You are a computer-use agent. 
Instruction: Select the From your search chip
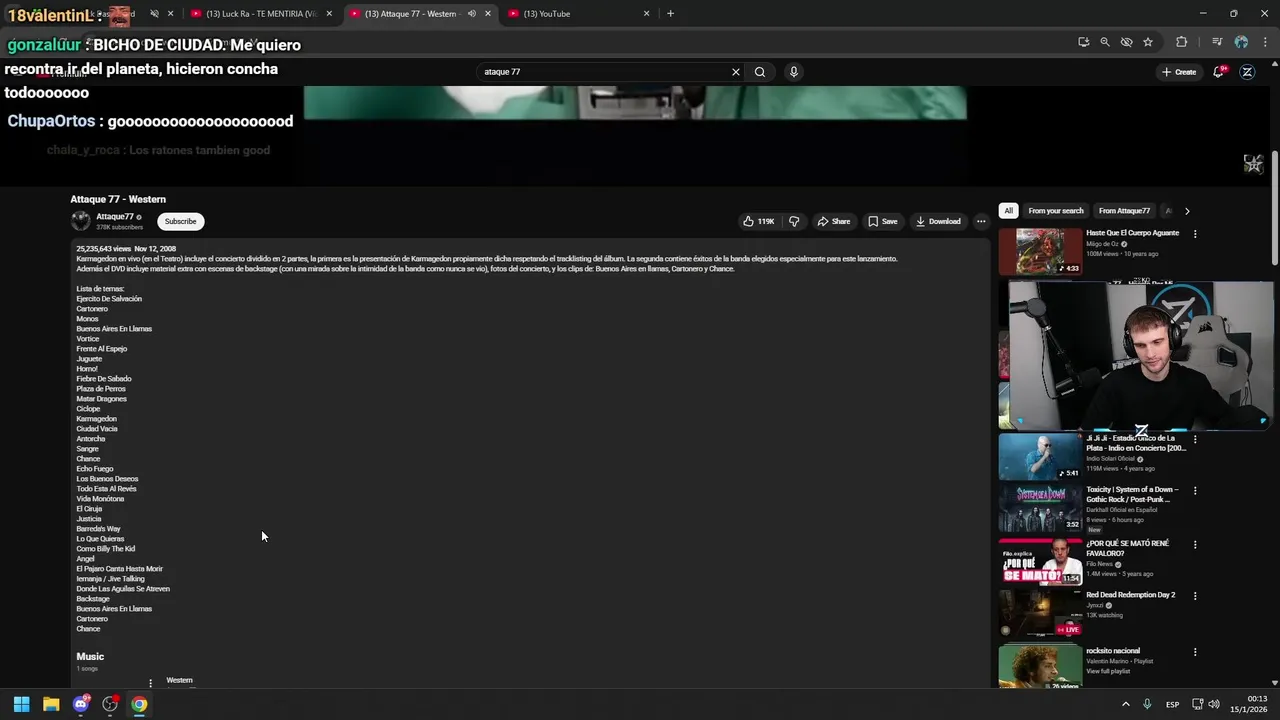(1056, 211)
